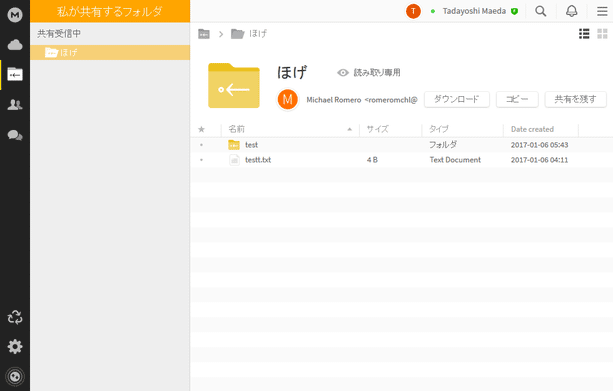Sort by サイズ column header

tap(378, 129)
